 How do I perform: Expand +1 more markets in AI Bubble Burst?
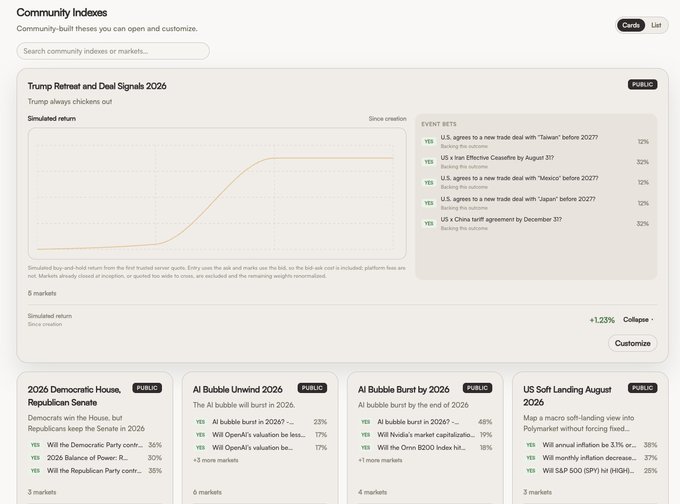tap(380, 460)
